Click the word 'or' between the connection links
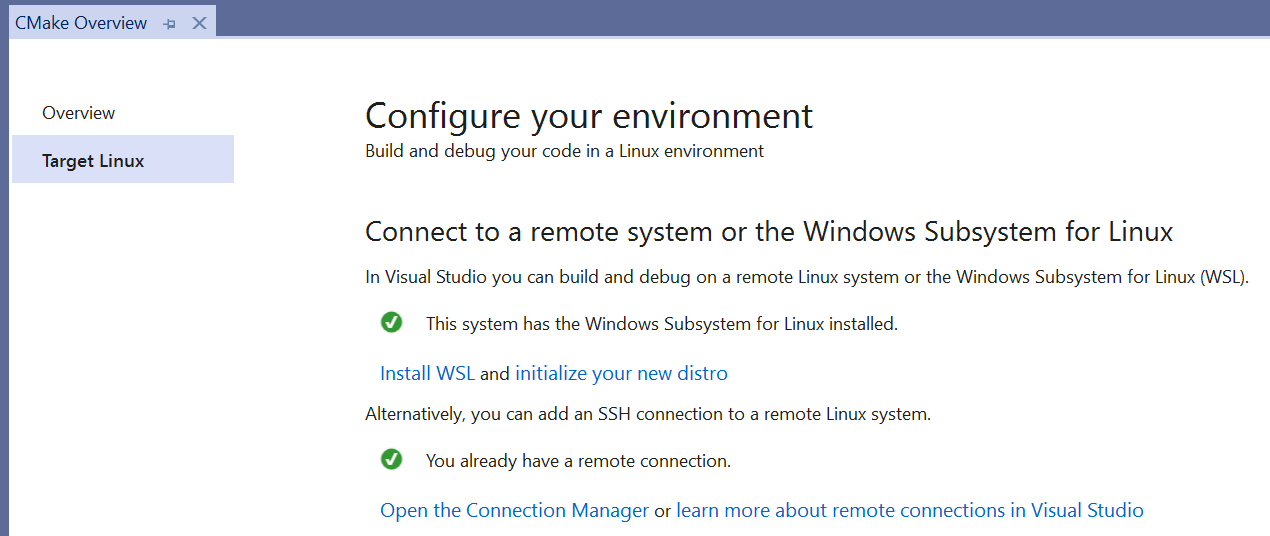1270x536 pixels. click(x=662, y=511)
